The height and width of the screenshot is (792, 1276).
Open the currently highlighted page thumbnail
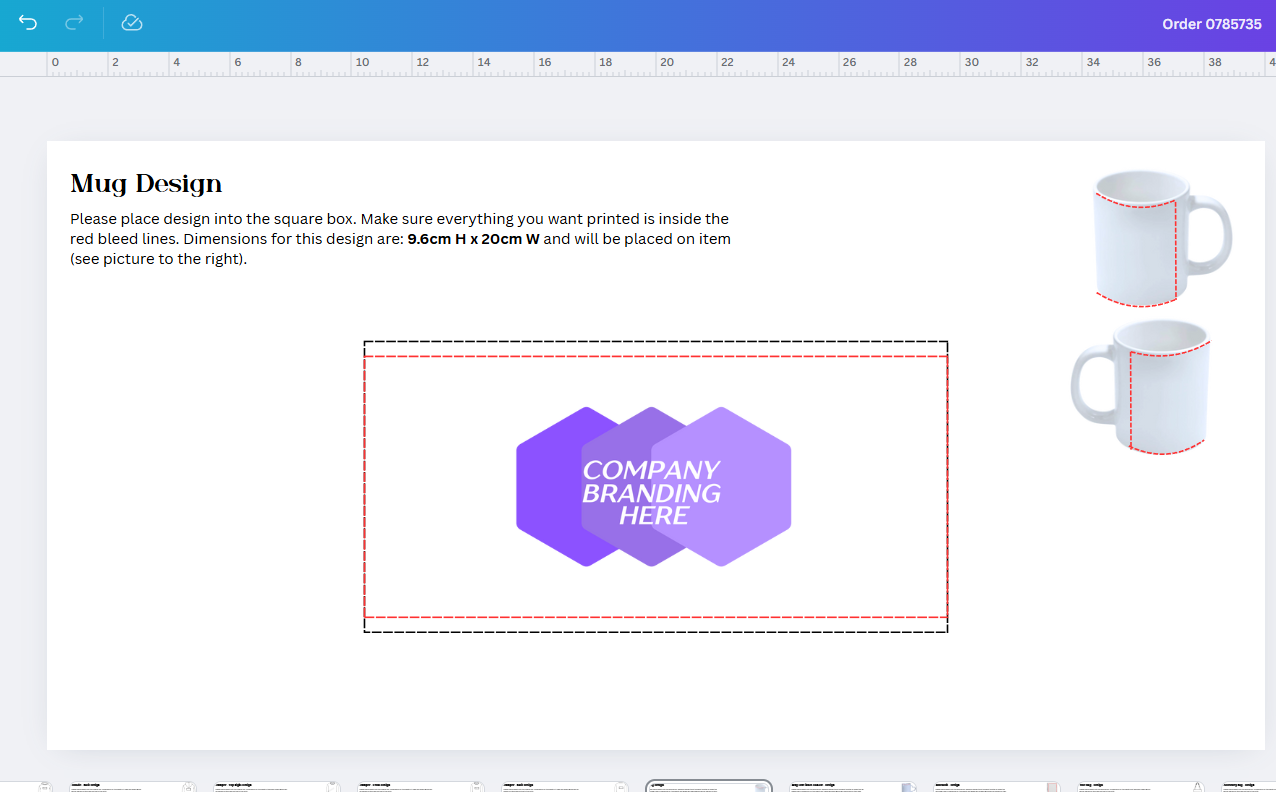[708, 786]
